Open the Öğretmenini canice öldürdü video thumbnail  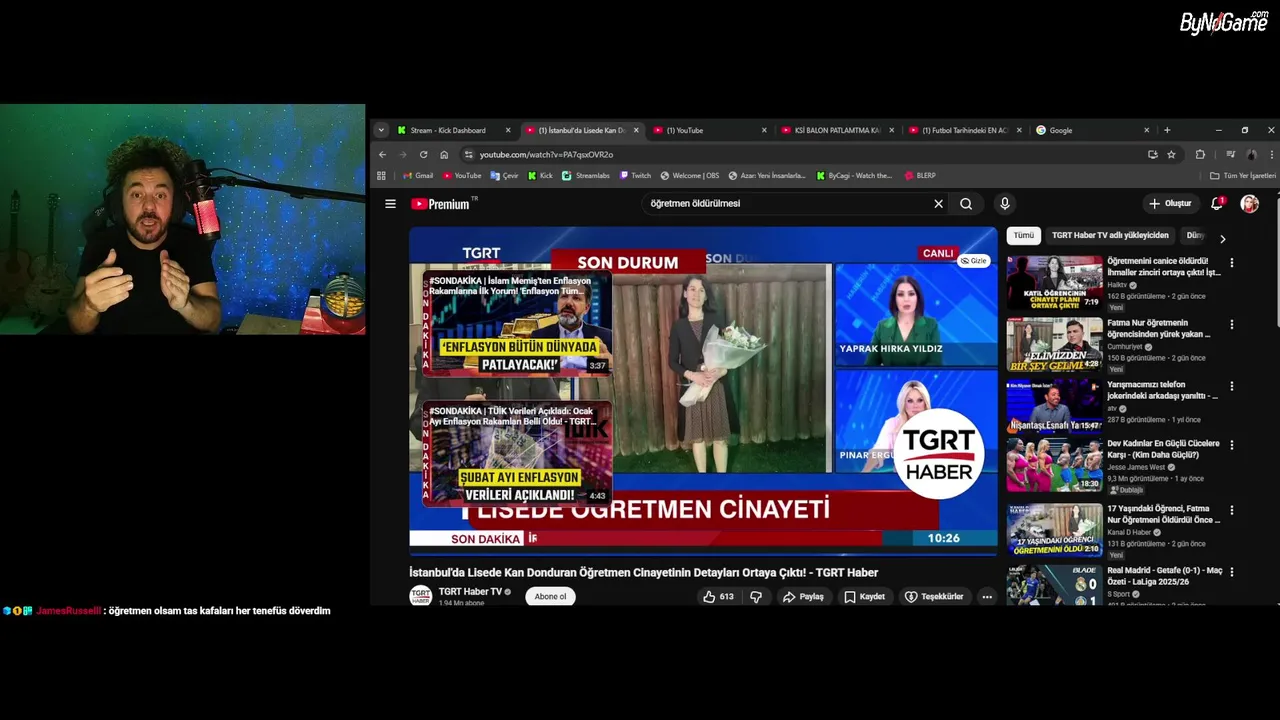coord(1054,283)
